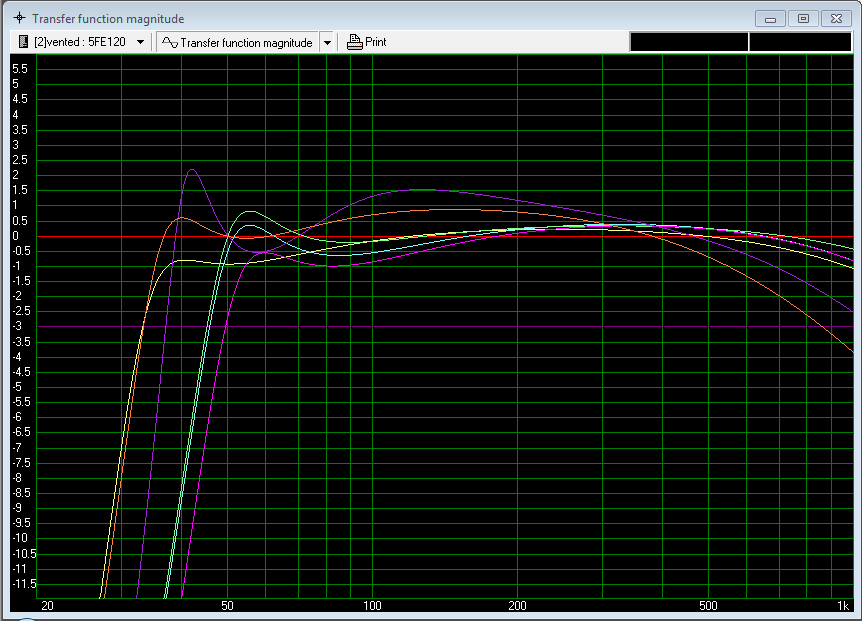Viewport: 862px width, 621px height.
Task: Click the 1k frequency axis label
Action: (x=843, y=606)
